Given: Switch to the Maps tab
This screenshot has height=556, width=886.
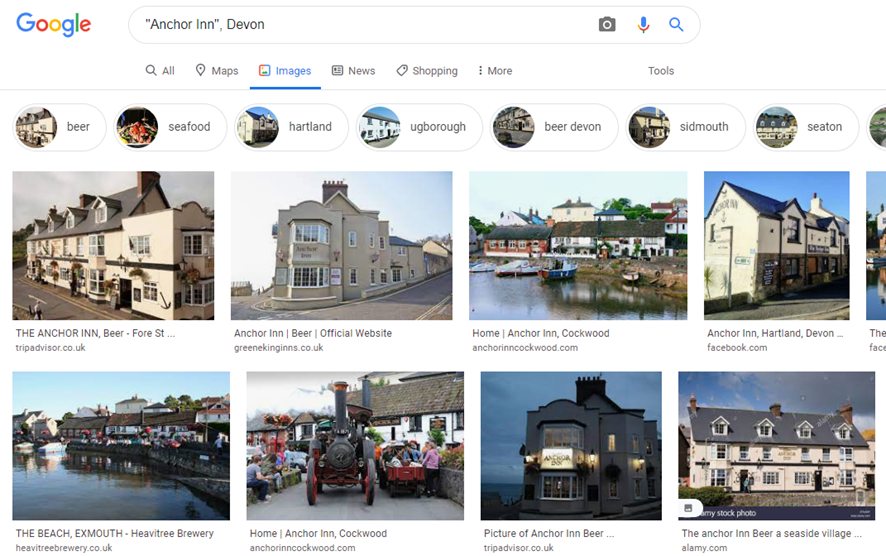Looking at the screenshot, I should coord(217,71).
